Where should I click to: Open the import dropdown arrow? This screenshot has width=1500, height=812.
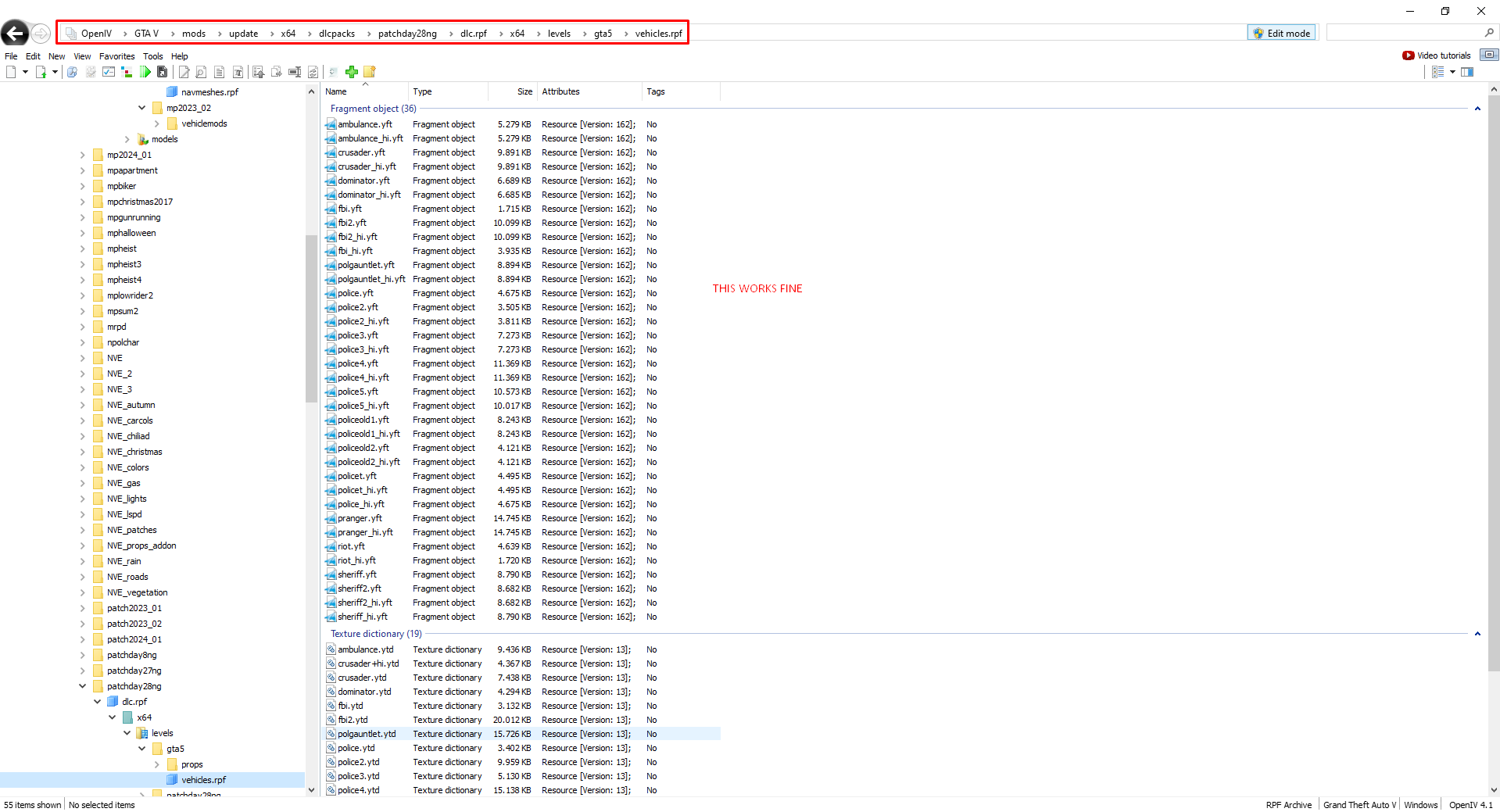(55, 72)
